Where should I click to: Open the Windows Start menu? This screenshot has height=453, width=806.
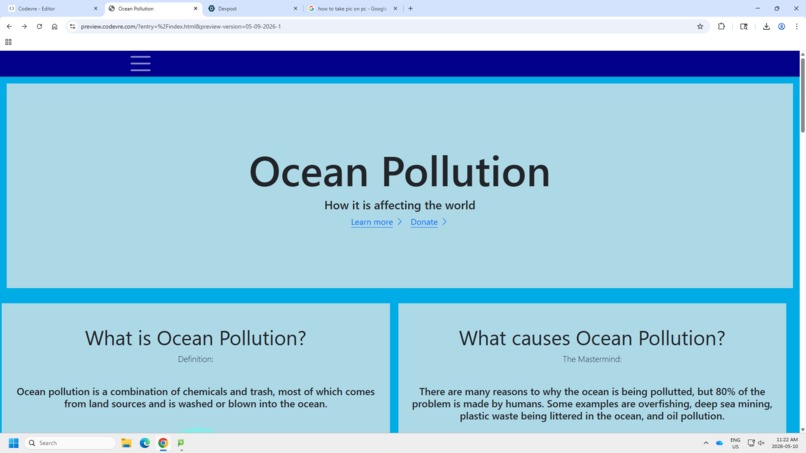point(13,443)
